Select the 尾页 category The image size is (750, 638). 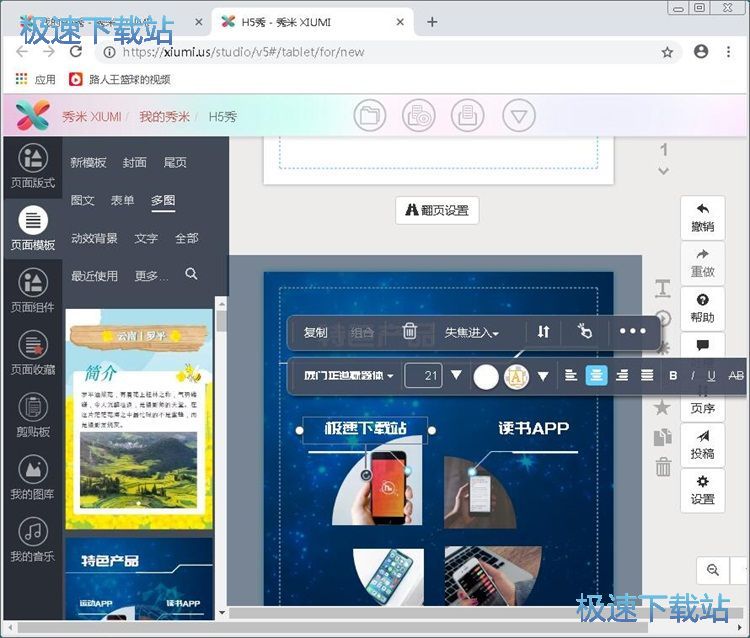coord(175,163)
